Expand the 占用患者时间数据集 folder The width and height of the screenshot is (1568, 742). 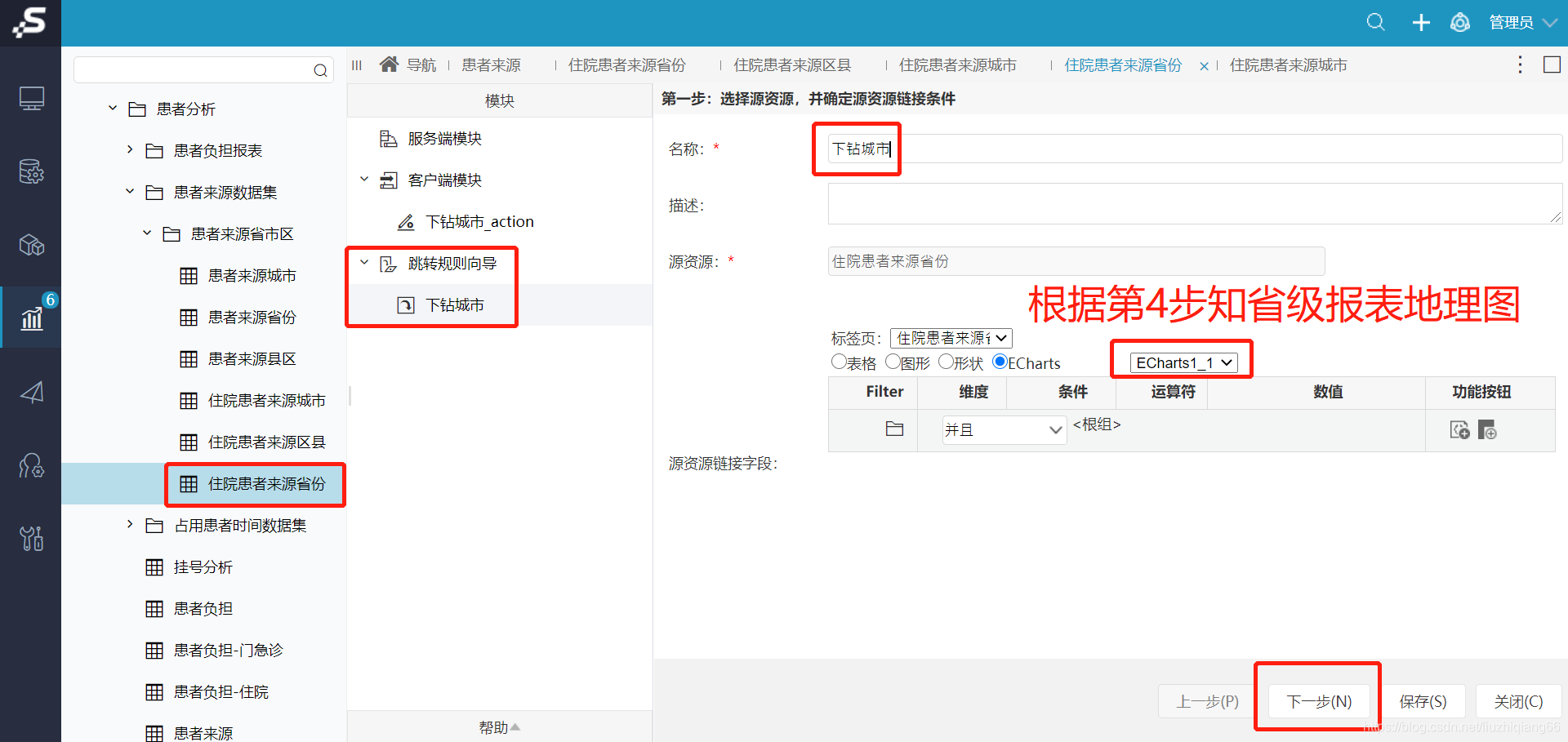130,524
